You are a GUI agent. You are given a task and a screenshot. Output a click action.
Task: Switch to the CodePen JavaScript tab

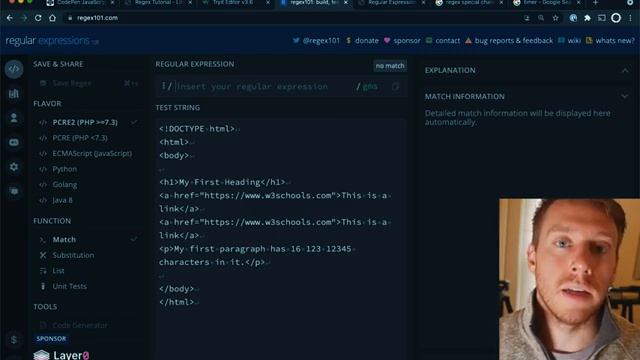click(x=80, y=3)
